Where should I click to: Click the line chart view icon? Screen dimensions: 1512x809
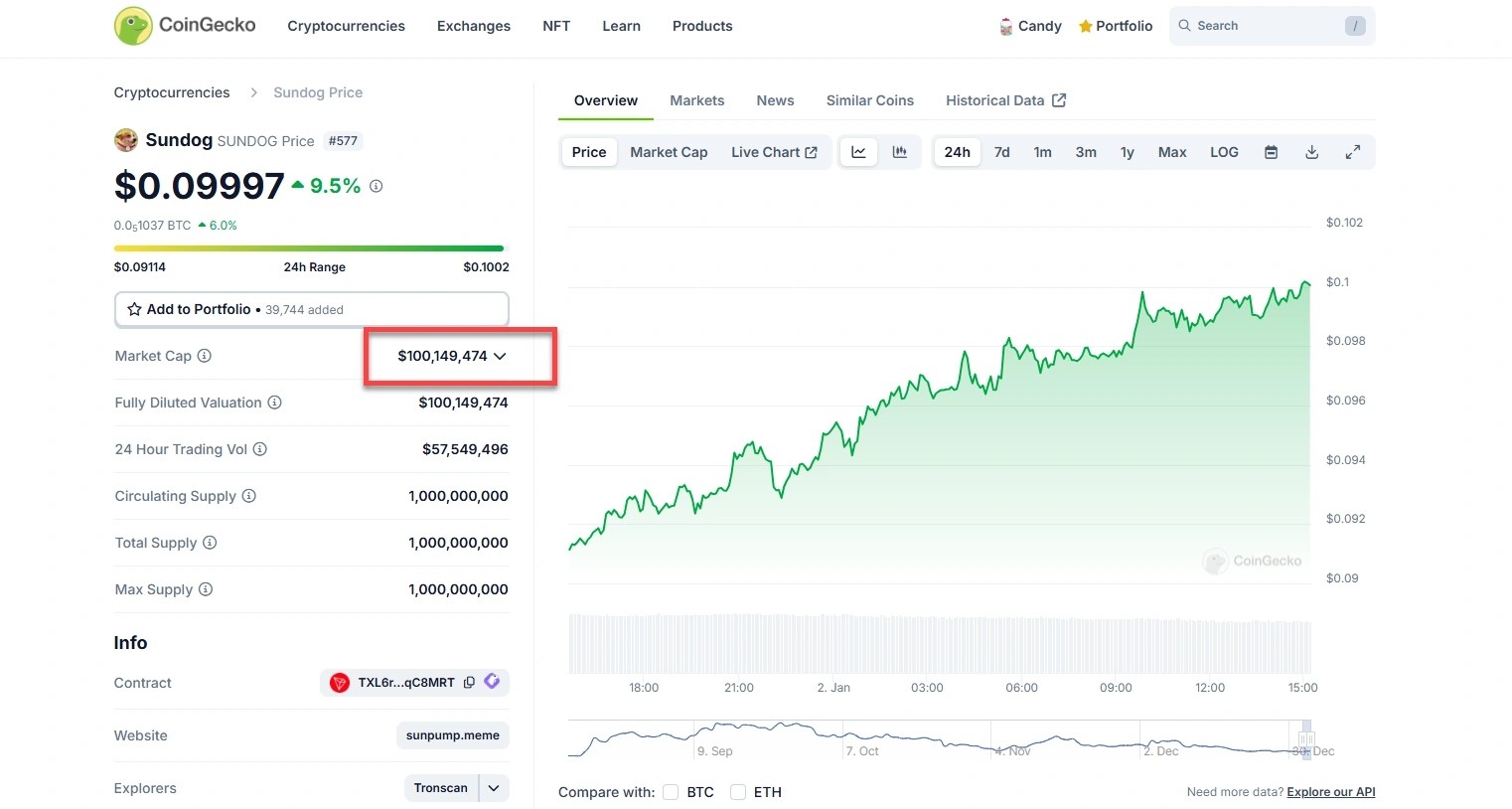[858, 152]
